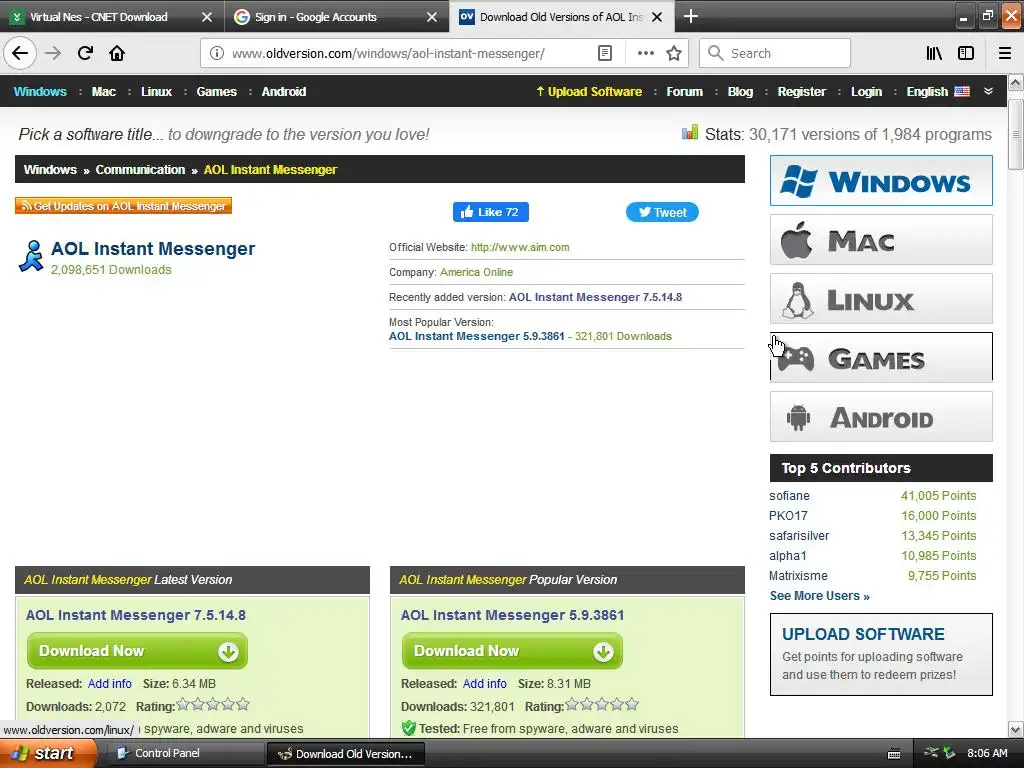Open the Mac nav menu item
The width and height of the screenshot is (1024, 768).
pyautogui.click(x=104, y=91)
